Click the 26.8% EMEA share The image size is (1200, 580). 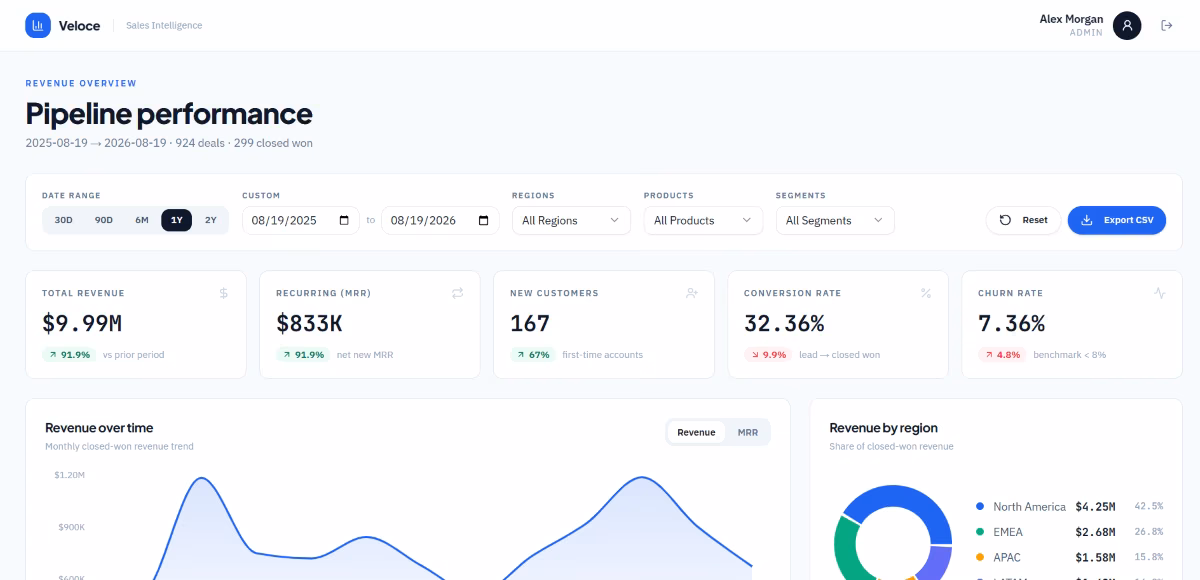pyautogui.click(x=1149, y=532)
